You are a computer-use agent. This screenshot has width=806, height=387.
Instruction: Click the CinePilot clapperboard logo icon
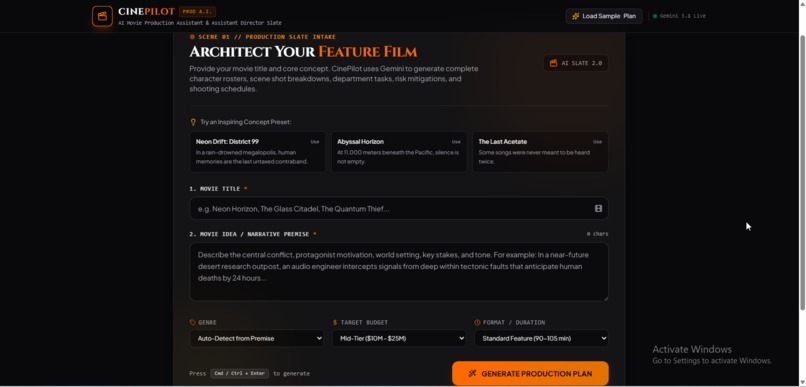[x=102, y=16]
